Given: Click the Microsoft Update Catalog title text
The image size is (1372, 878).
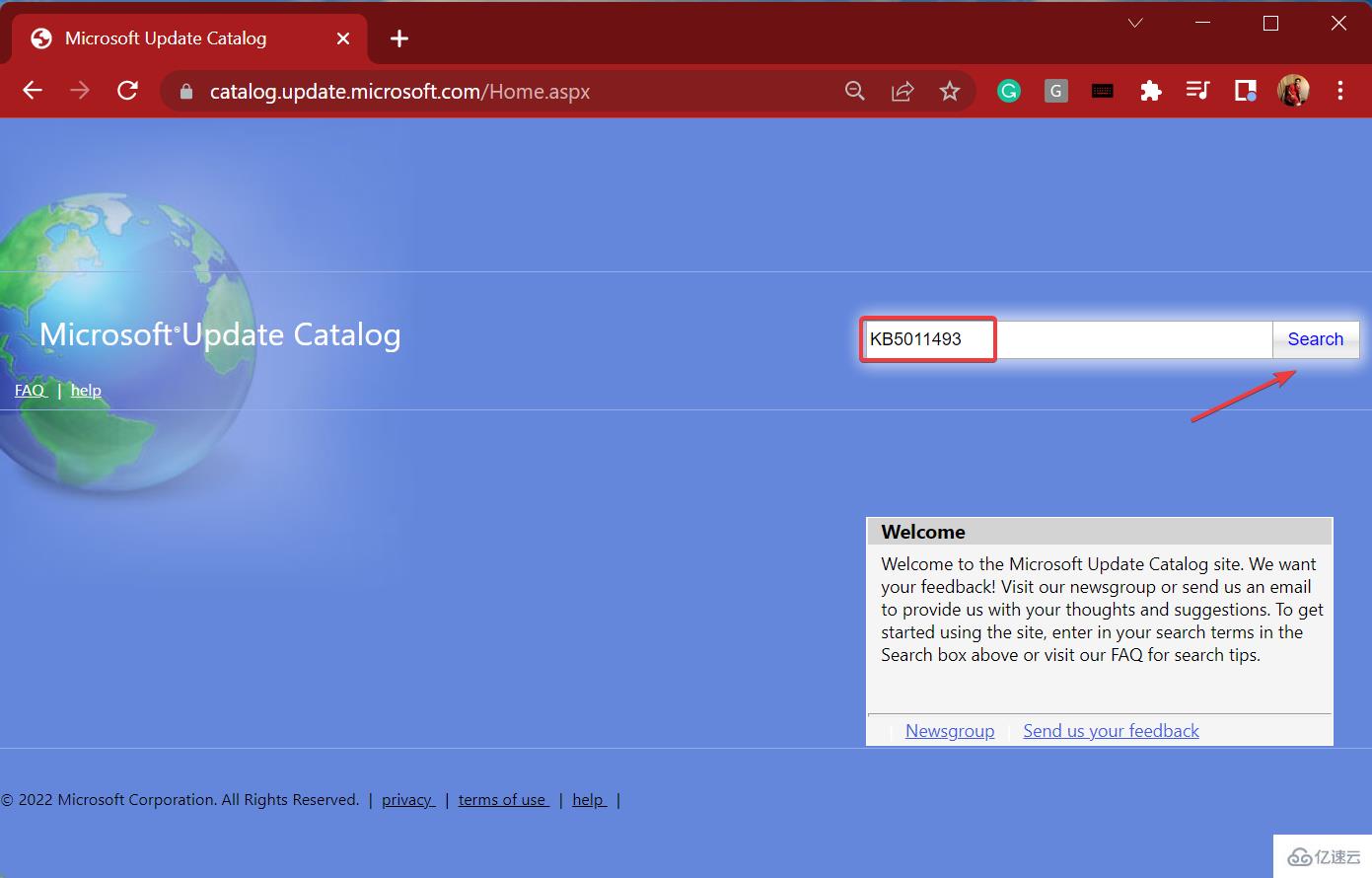Looking at the screenshot, I should tap(220, 334).
